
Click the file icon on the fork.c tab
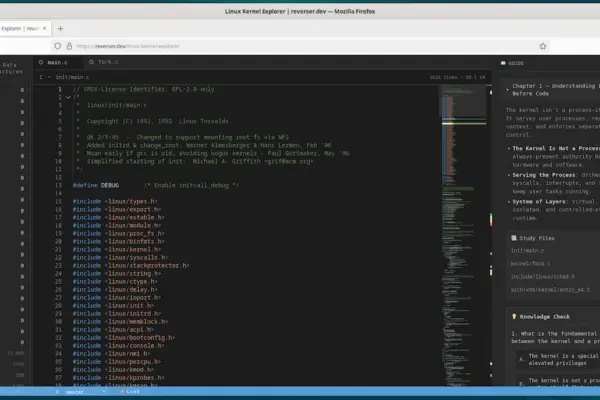click(x=91, y=62)
